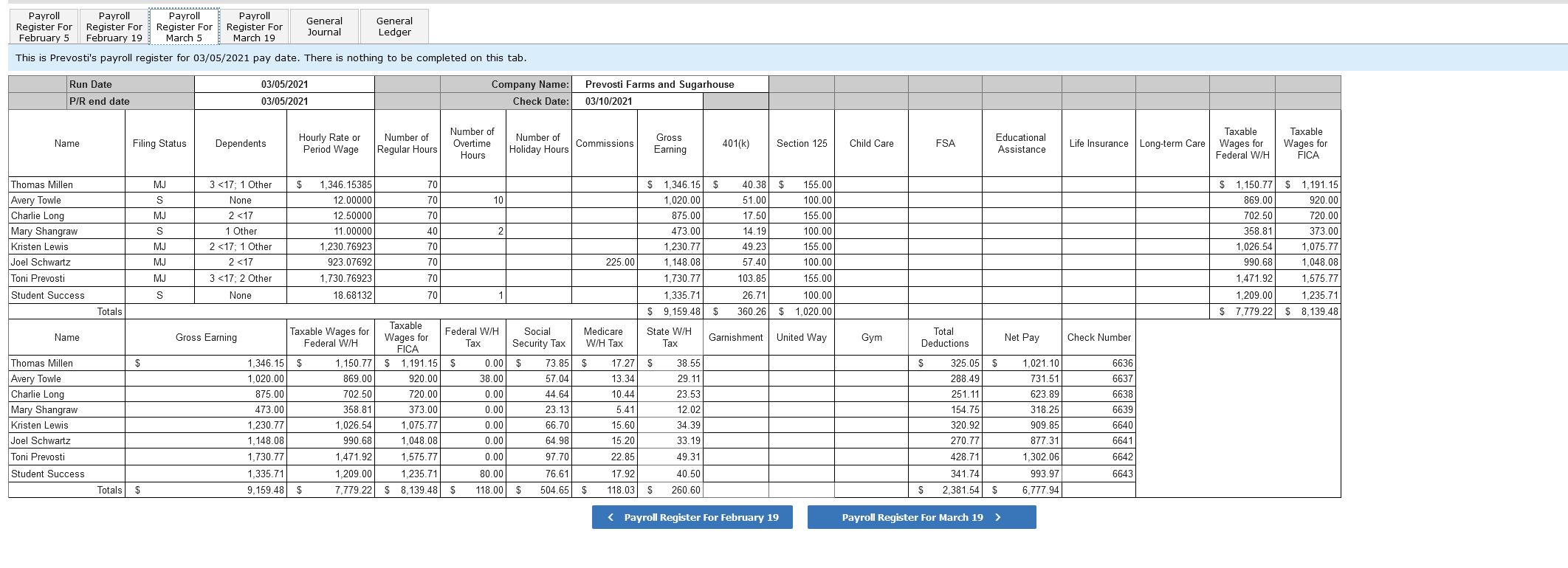Image resolution: width=1568 pixels, height=568 pixels.
Task: Click company name Prevosti Farms and Sugarhouse
Action: (660, 84)
